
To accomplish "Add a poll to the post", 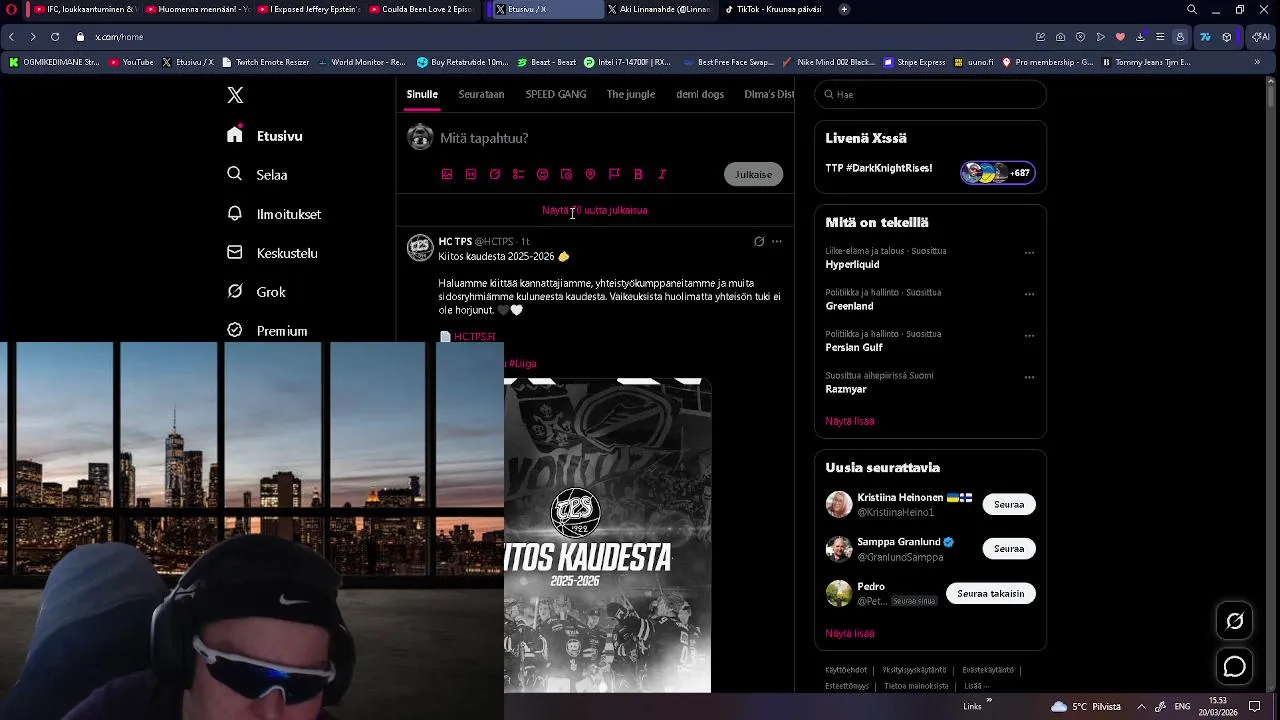I will [x=518, y=174].
